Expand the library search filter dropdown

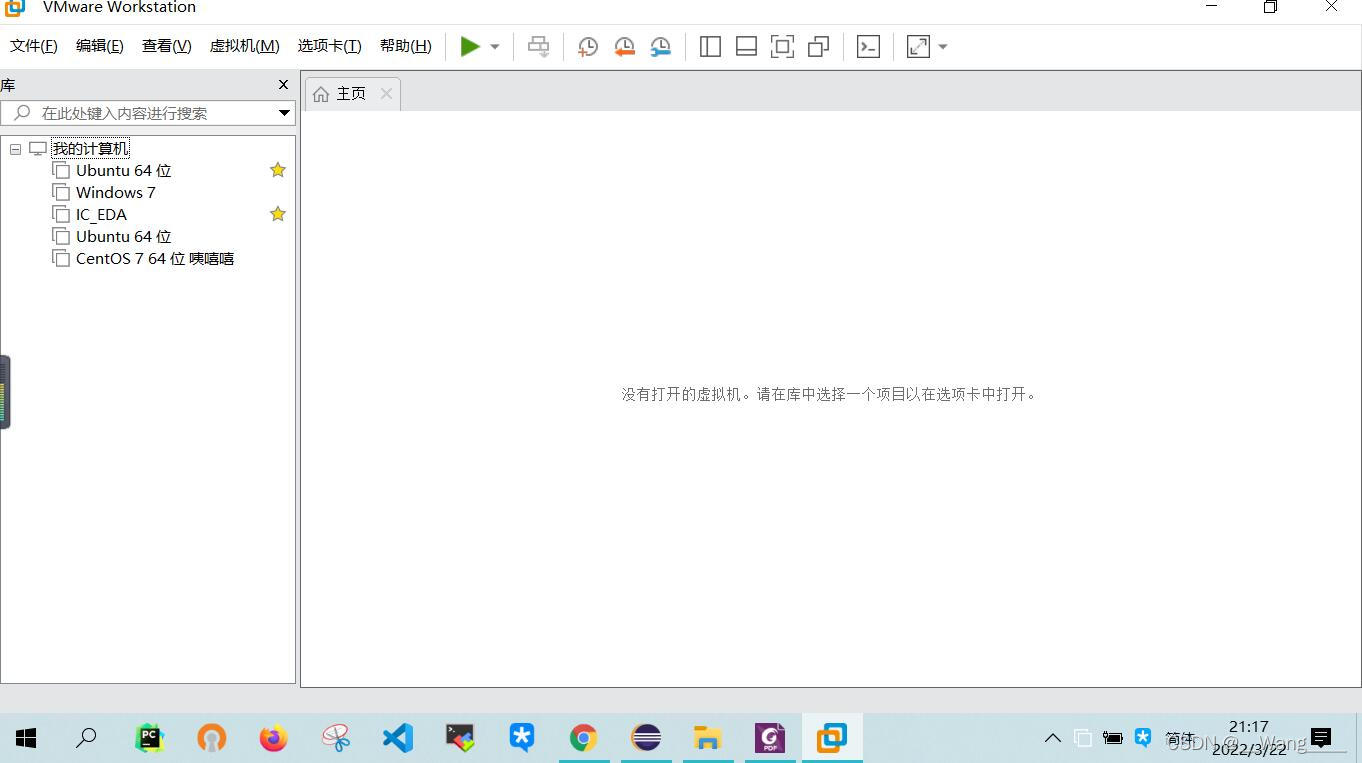pyautogui.click(x=284, y=113)
